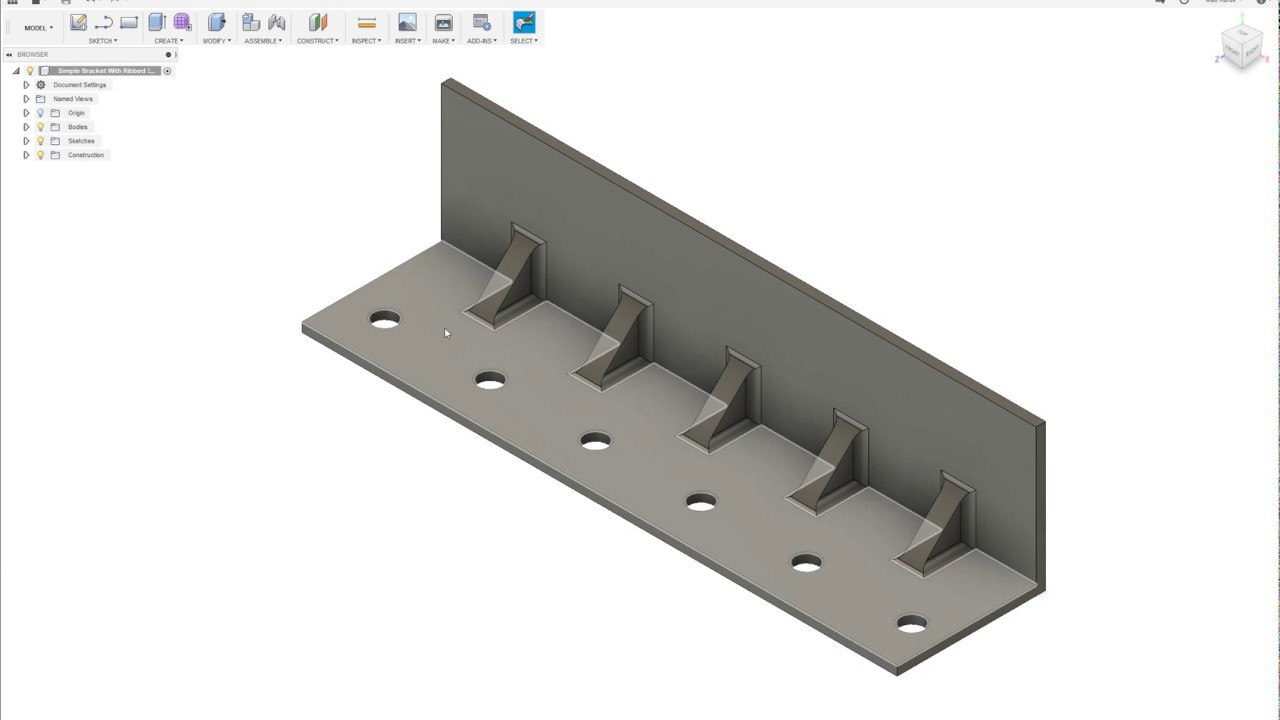Open the SELECT menu
This screenshot has width=1280, height=720.
click(x=524, y=41)
